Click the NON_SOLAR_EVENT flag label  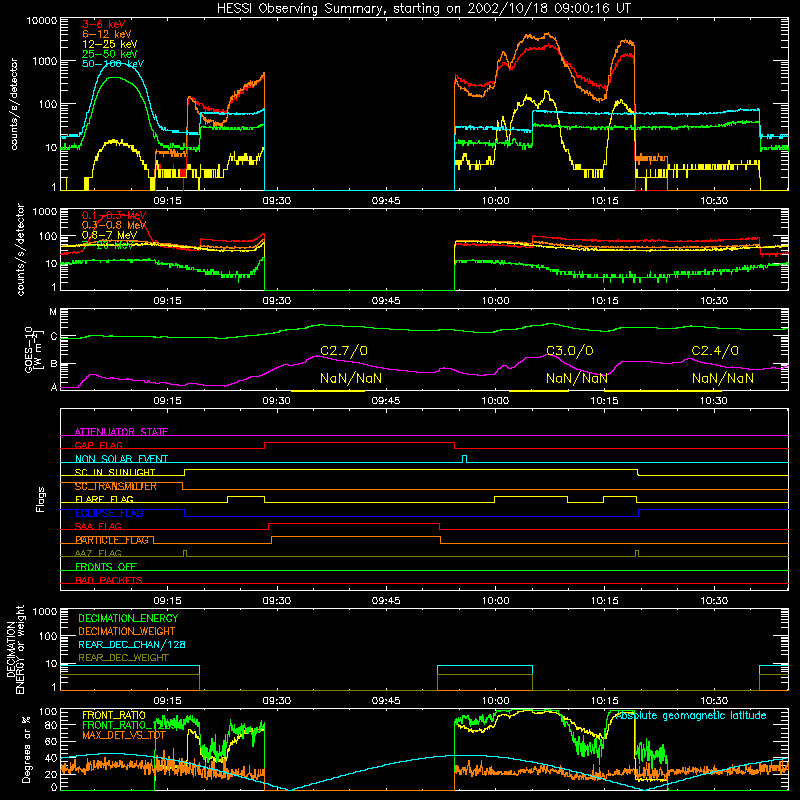(121, 459)
